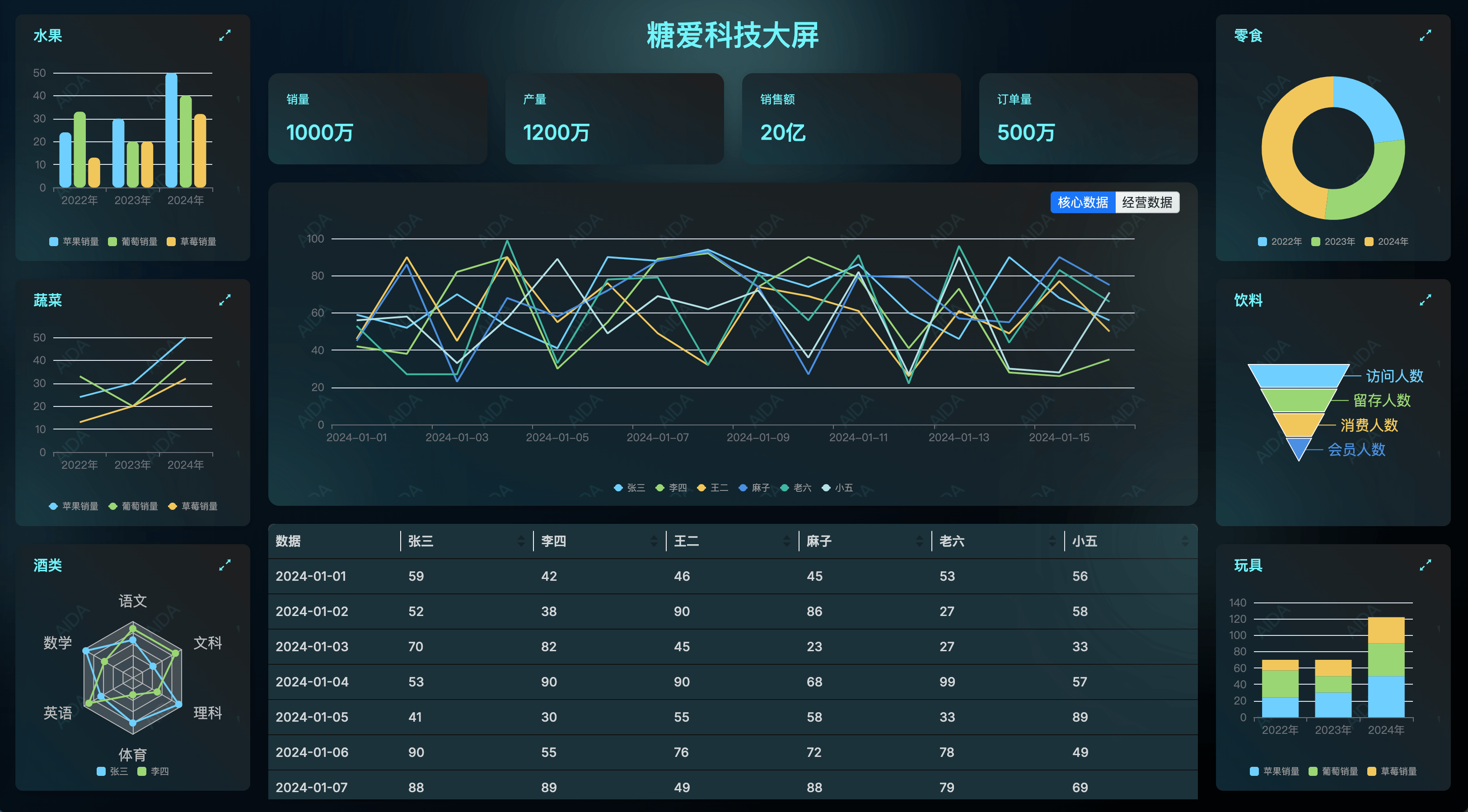Toggle 王二 series in main line chart legend
This screenshot has width=1468, height=812.
pyautogui.click(x=713, y=488)
